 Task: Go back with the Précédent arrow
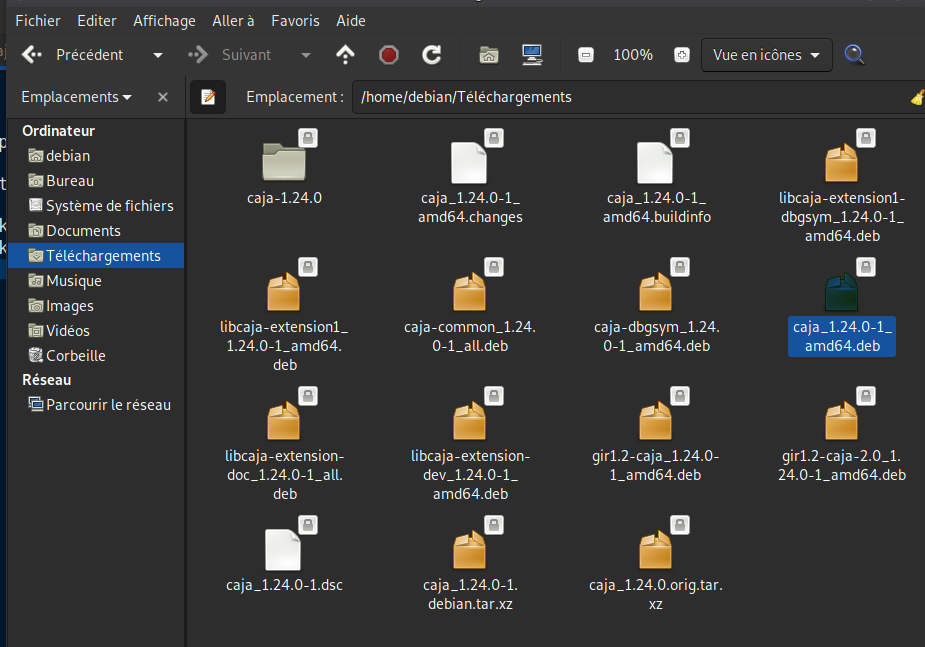(x=32, y=55)
